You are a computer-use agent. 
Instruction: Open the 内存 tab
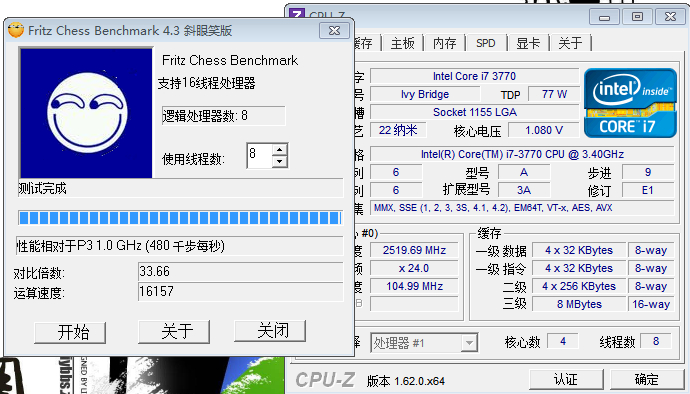pos(444,43)
